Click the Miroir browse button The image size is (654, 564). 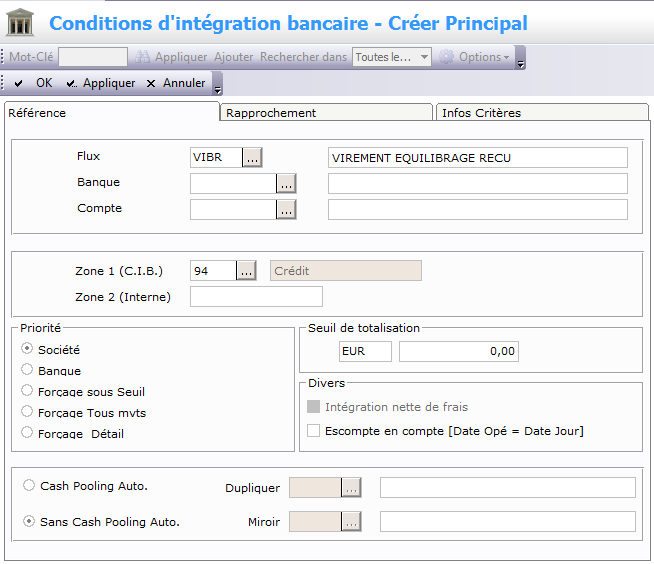point(350,521)
